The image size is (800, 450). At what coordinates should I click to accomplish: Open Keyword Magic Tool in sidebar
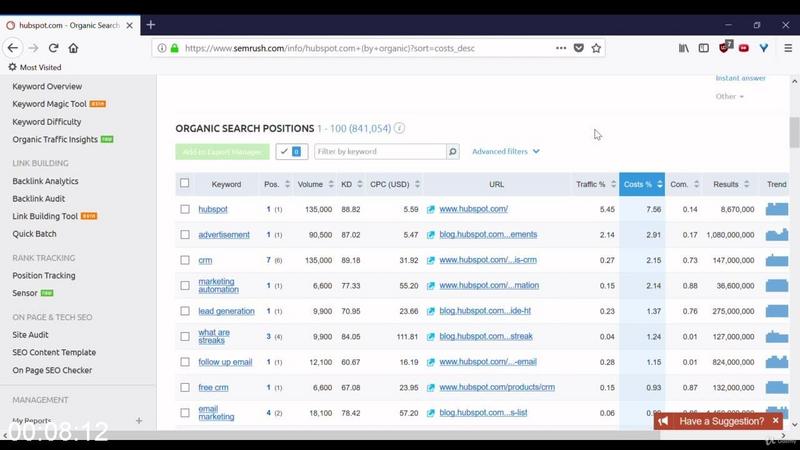point(49,104)
